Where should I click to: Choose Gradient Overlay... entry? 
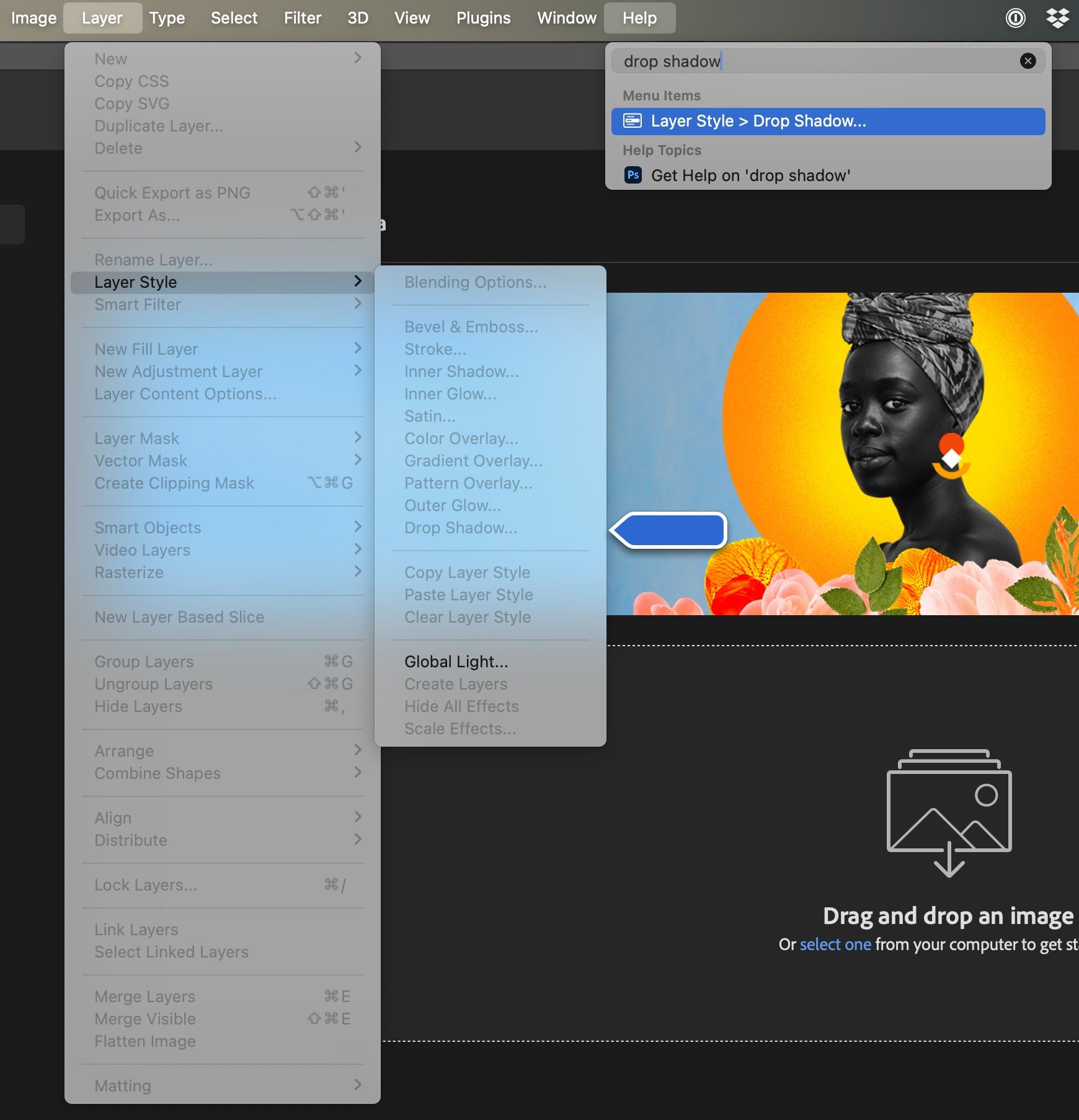(x=490, y=461)
